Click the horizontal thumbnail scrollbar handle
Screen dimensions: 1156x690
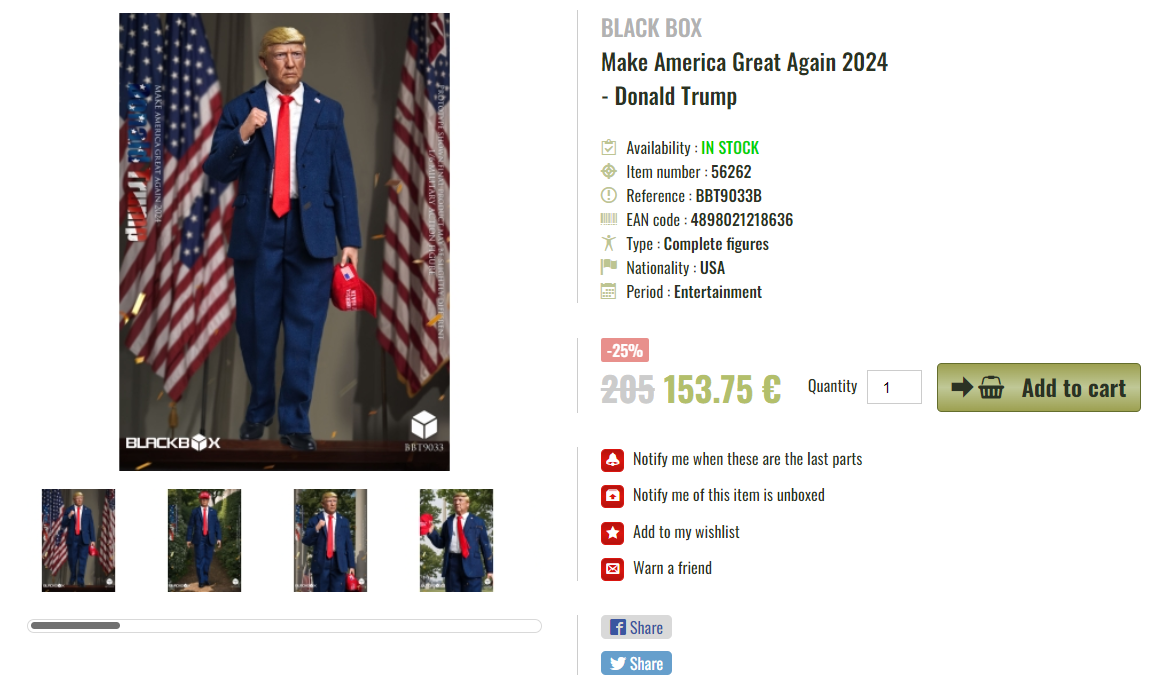point(75,626)
